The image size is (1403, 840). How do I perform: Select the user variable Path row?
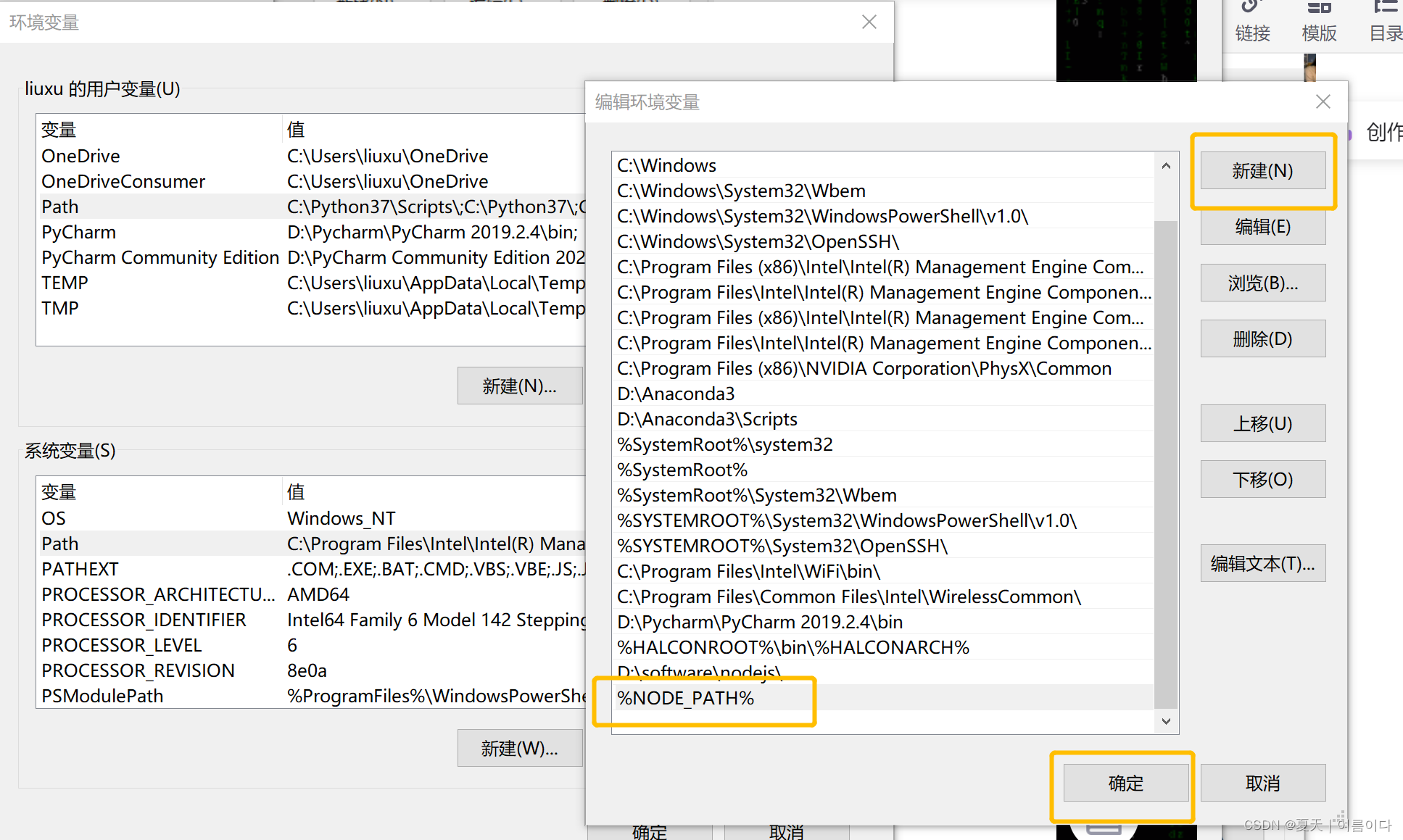click(59, 207)
